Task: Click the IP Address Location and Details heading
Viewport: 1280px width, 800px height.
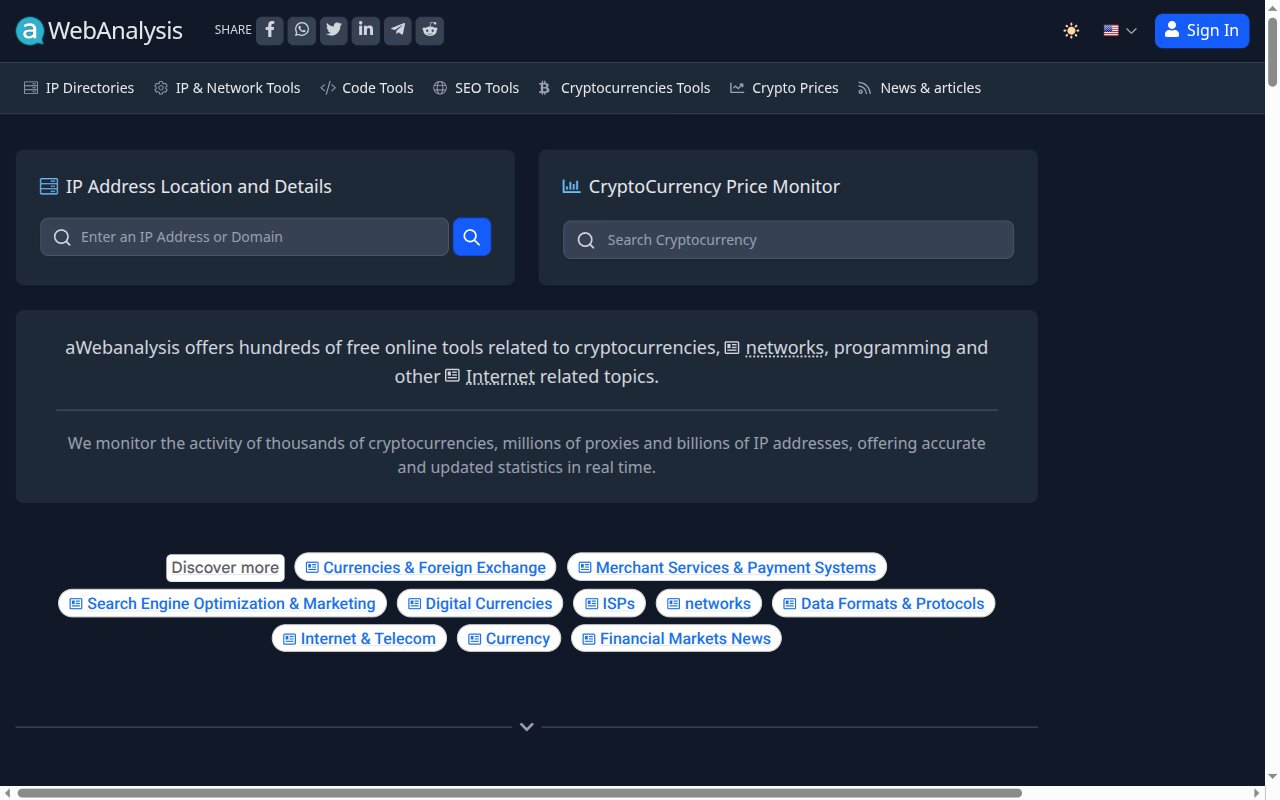Action: (199, 186)
